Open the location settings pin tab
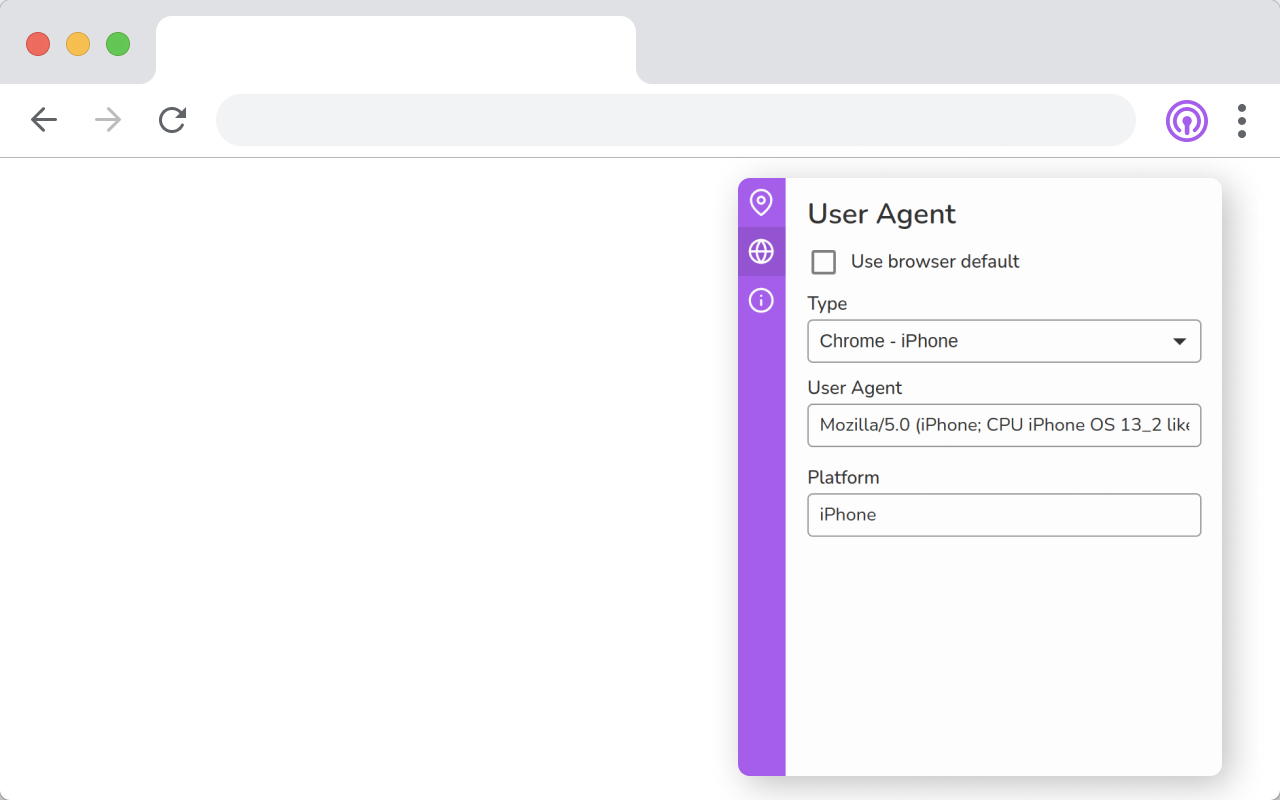 click(x=761, y=202)
